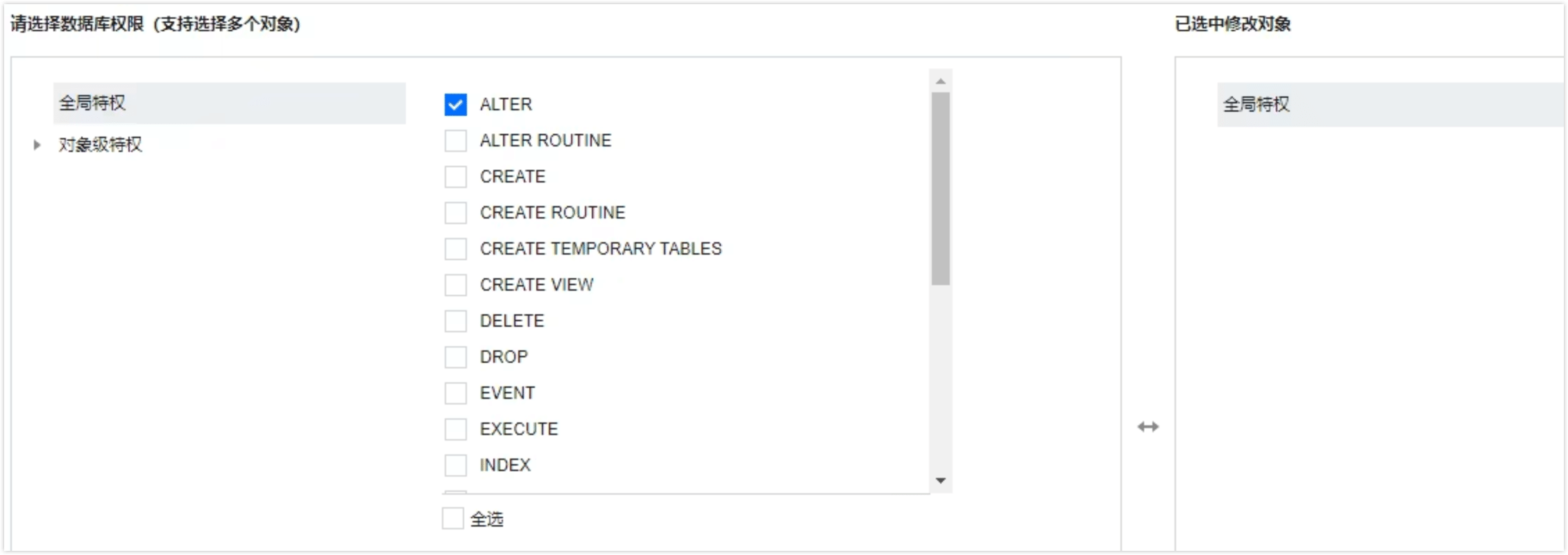Select the 对象级特权 tree item

101,145
